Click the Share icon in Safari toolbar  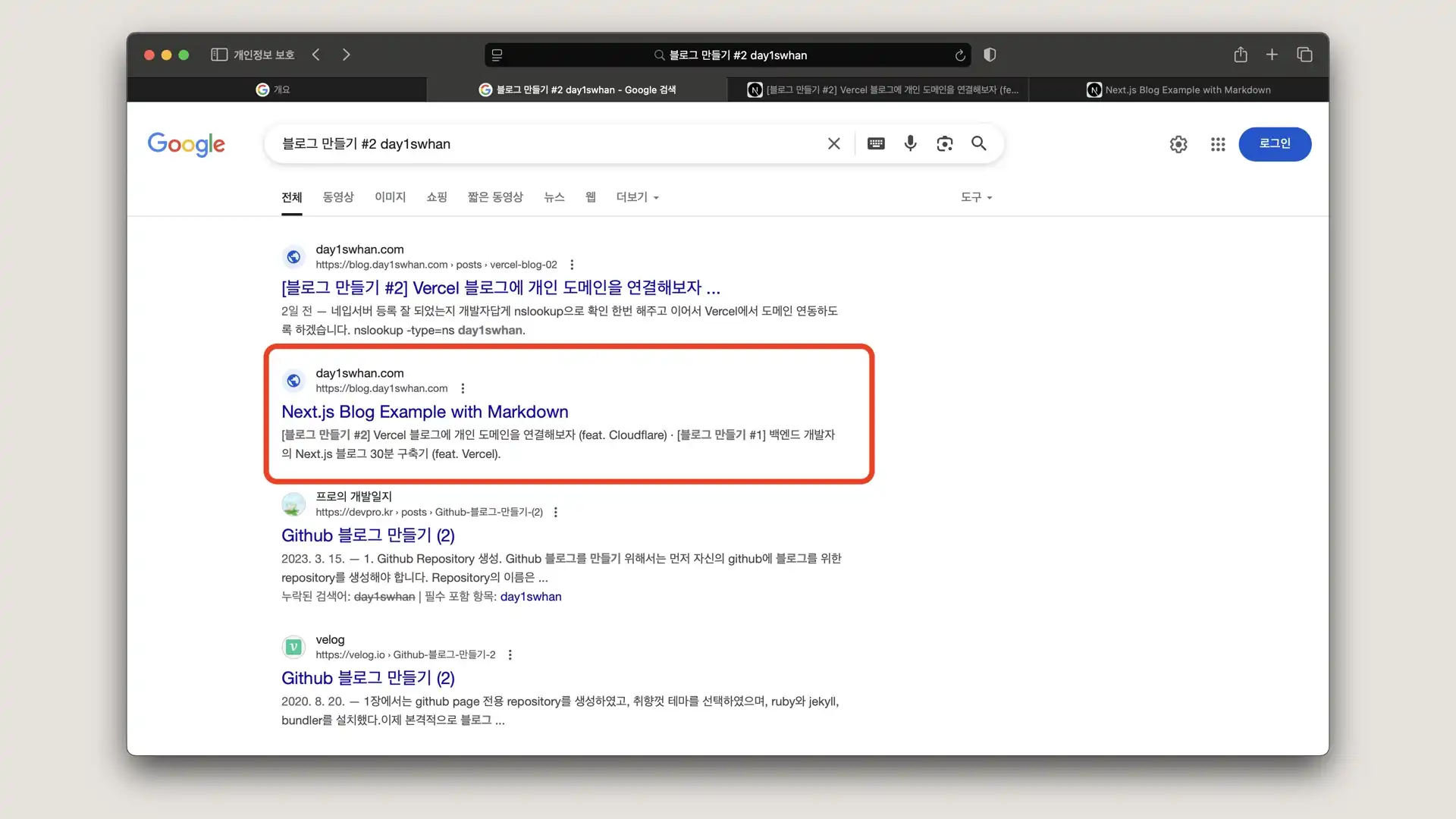coord(1241,55)
